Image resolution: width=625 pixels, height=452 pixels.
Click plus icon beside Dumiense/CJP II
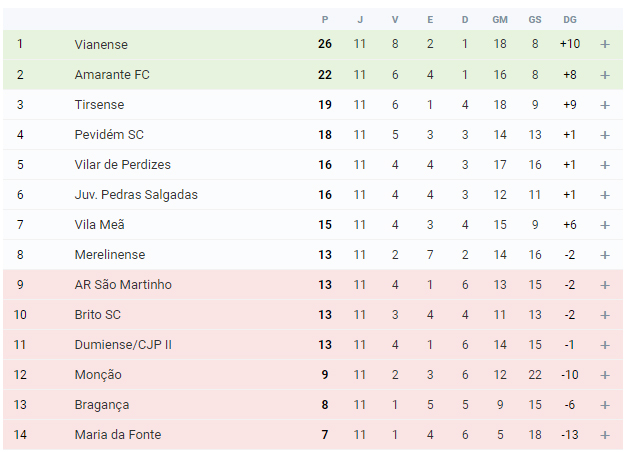point(605,345)
